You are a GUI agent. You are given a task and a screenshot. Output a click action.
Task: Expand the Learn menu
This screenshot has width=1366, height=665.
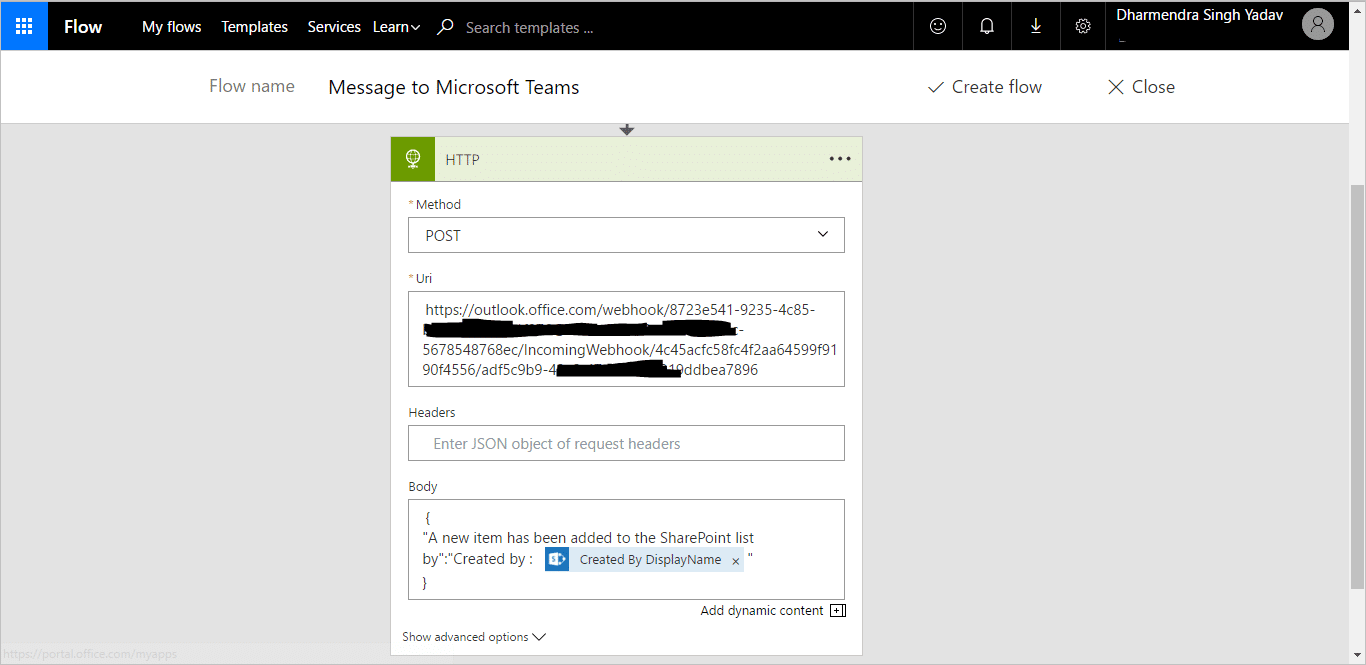397,27
